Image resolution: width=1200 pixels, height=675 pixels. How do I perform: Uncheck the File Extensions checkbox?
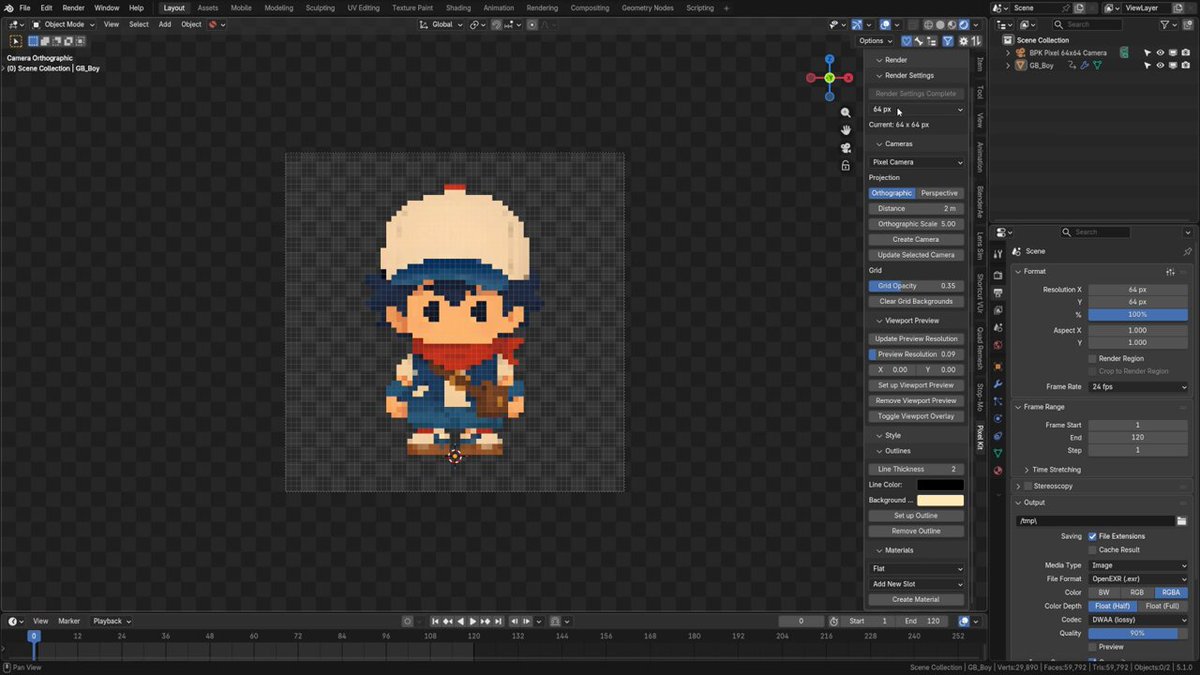pos(1092,536)
